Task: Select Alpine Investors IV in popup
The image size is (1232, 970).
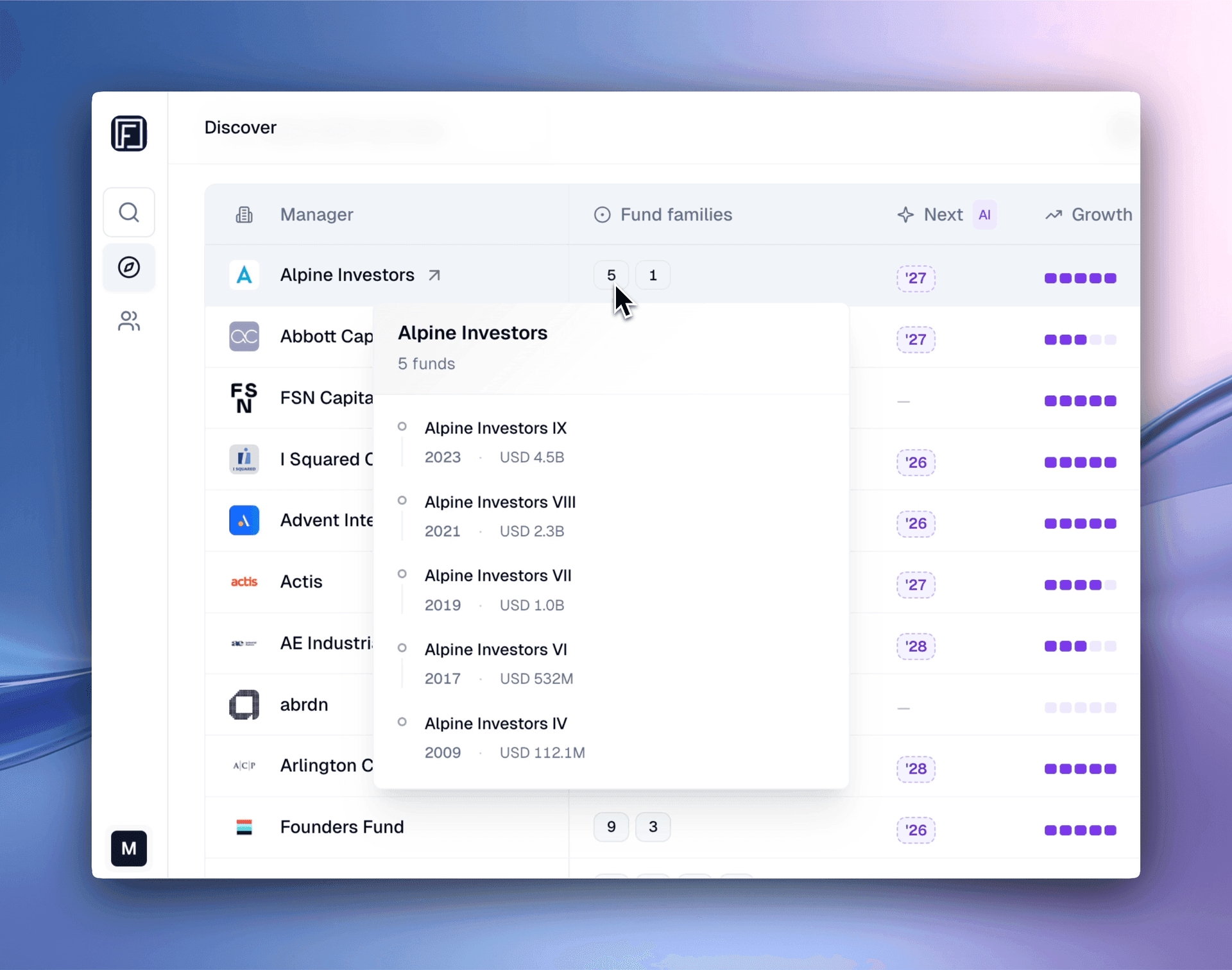Action: click(495, 723)
